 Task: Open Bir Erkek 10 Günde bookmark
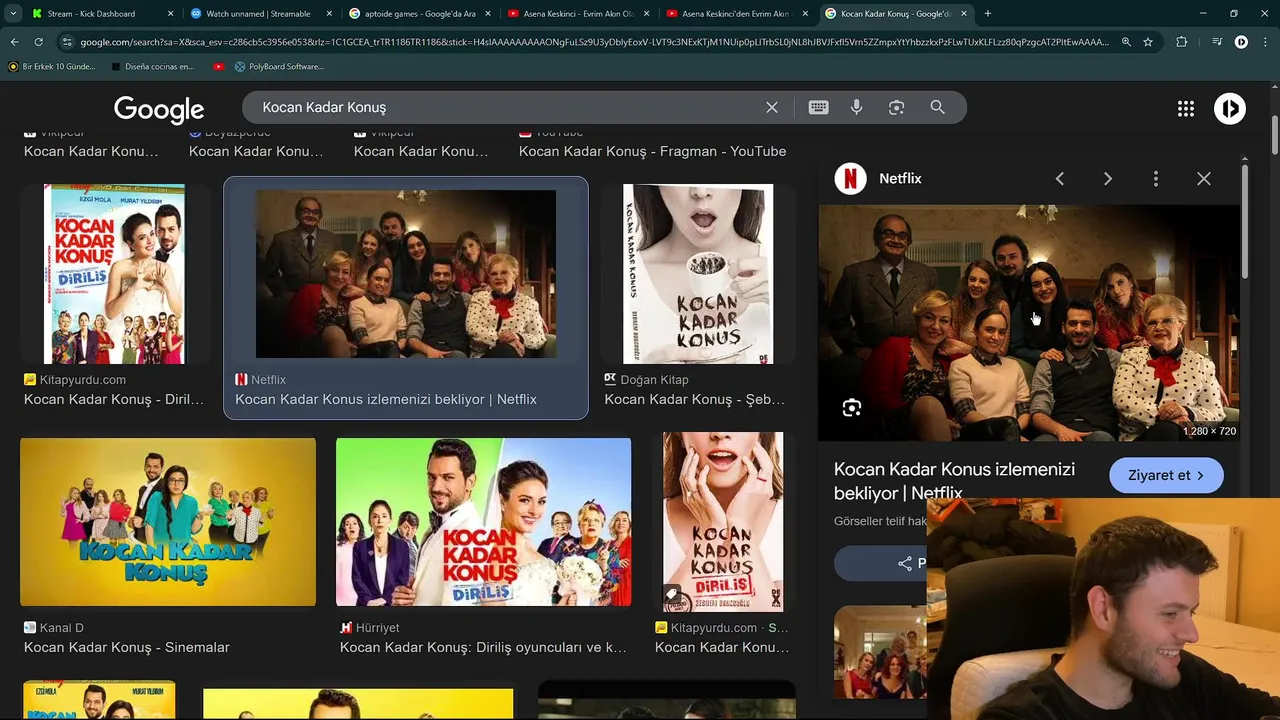pyautogui.click(x=52, y=66)
